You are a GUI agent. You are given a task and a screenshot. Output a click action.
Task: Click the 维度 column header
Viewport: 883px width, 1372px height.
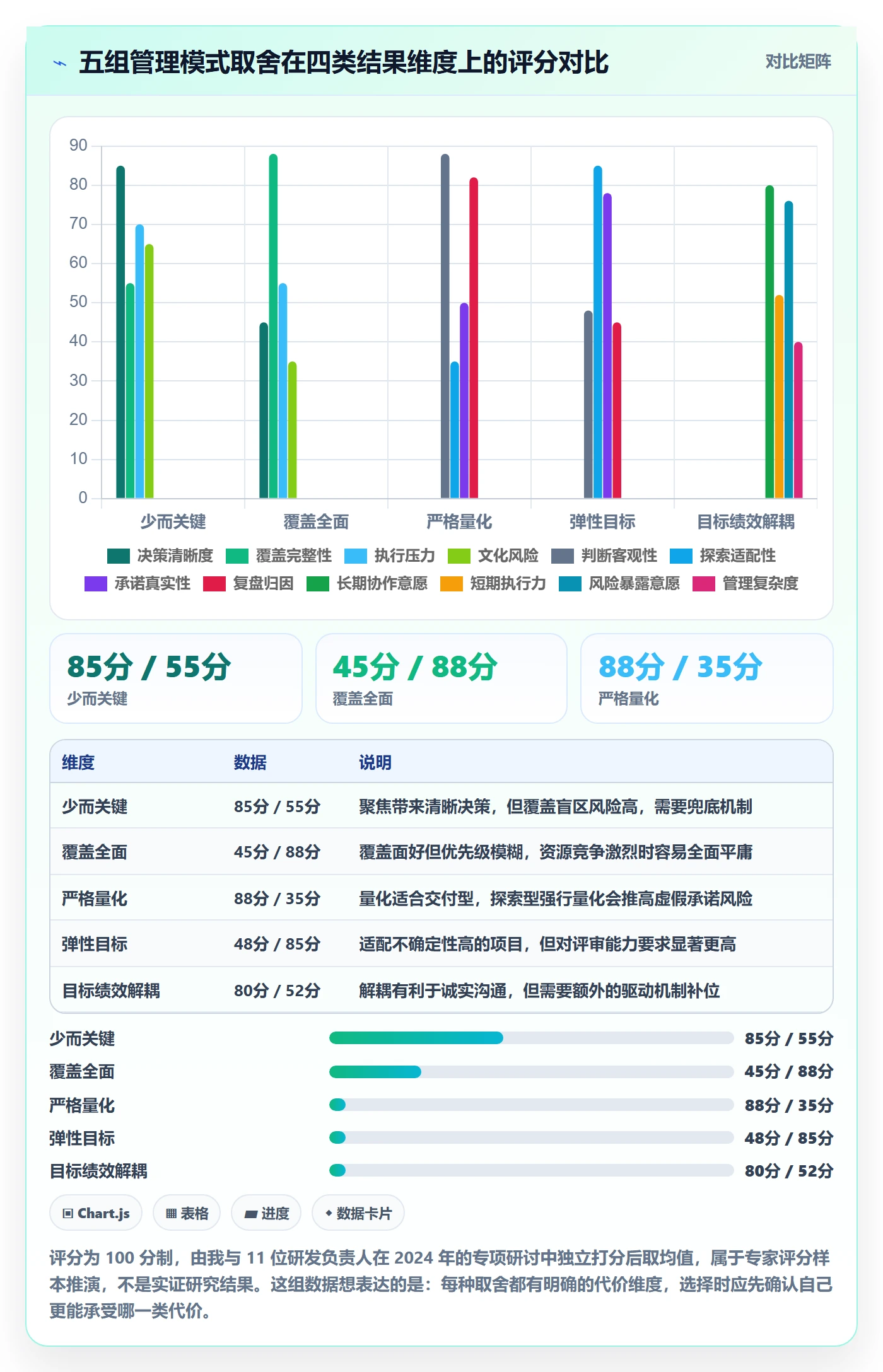pyautogui.click(x=78, y=762)
